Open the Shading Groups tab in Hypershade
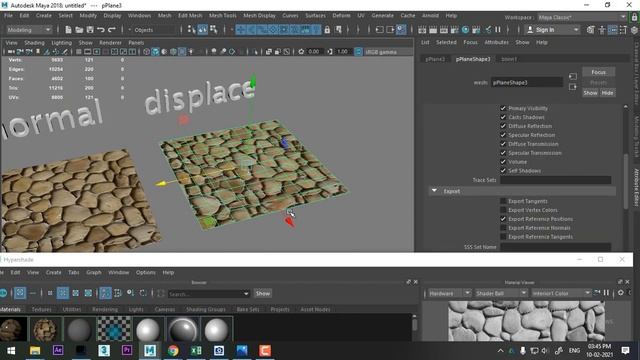The width and height of the screenshot is (640, 360). coord(205,309)
